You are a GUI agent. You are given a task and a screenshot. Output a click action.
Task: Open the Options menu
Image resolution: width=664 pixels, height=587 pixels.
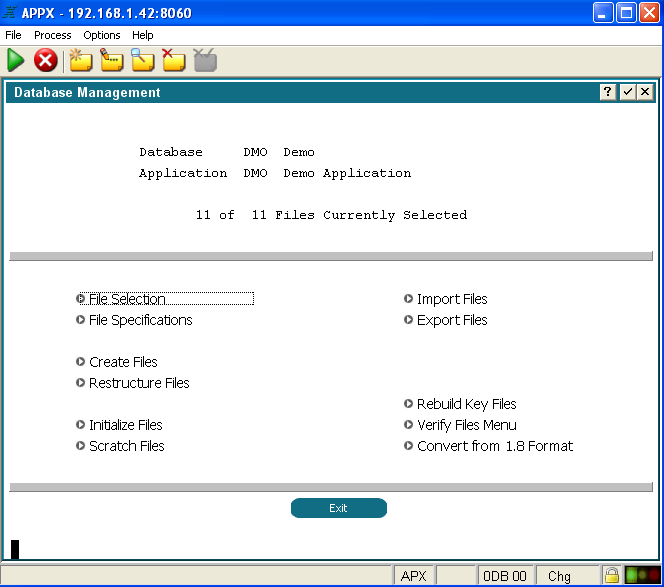[x=102, y=35]
